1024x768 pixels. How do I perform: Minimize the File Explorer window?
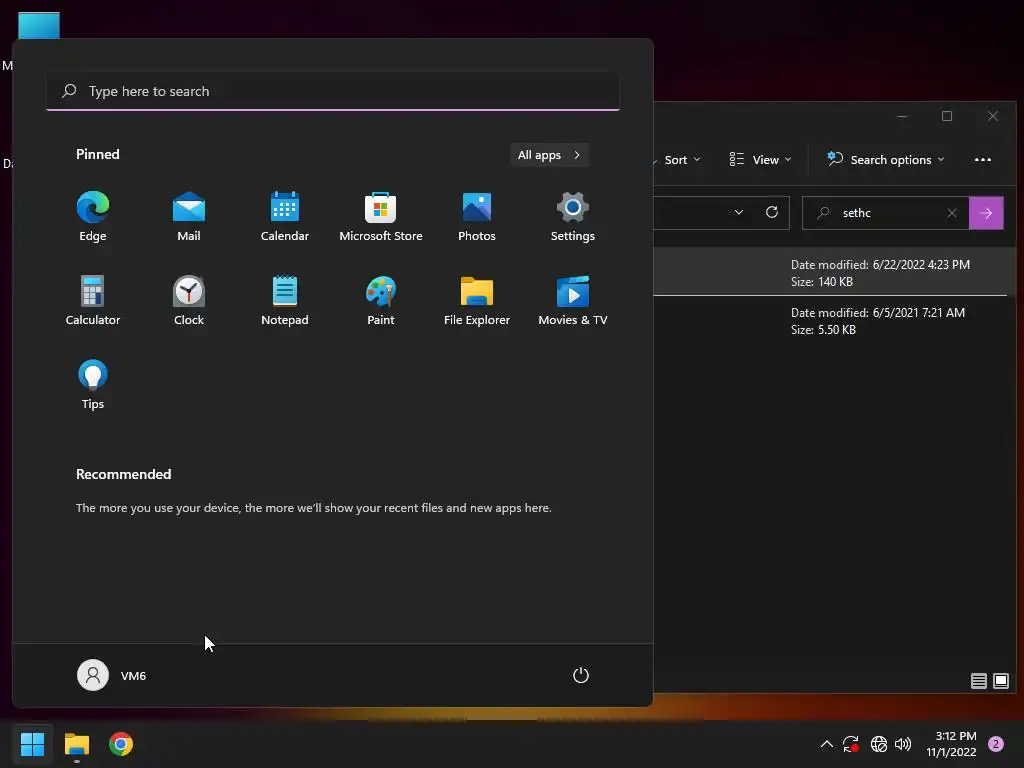[x=902, y=116]
